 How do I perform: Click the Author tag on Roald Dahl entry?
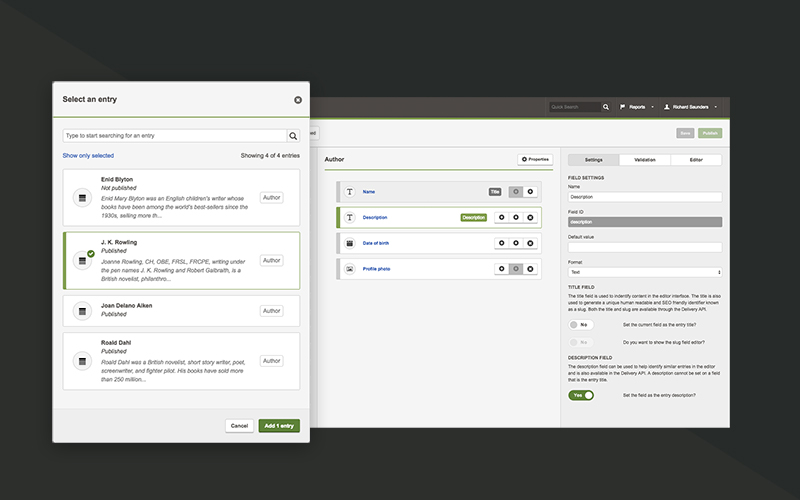(271, 361)
